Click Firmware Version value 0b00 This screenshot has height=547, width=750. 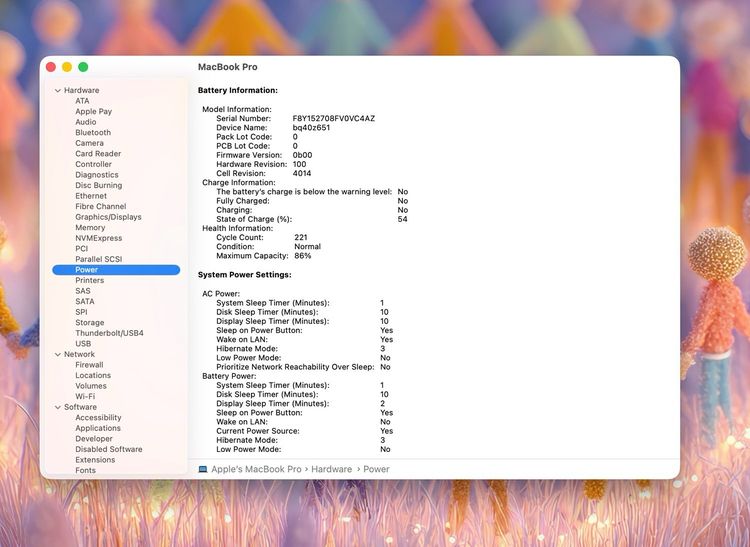(302, 155)
